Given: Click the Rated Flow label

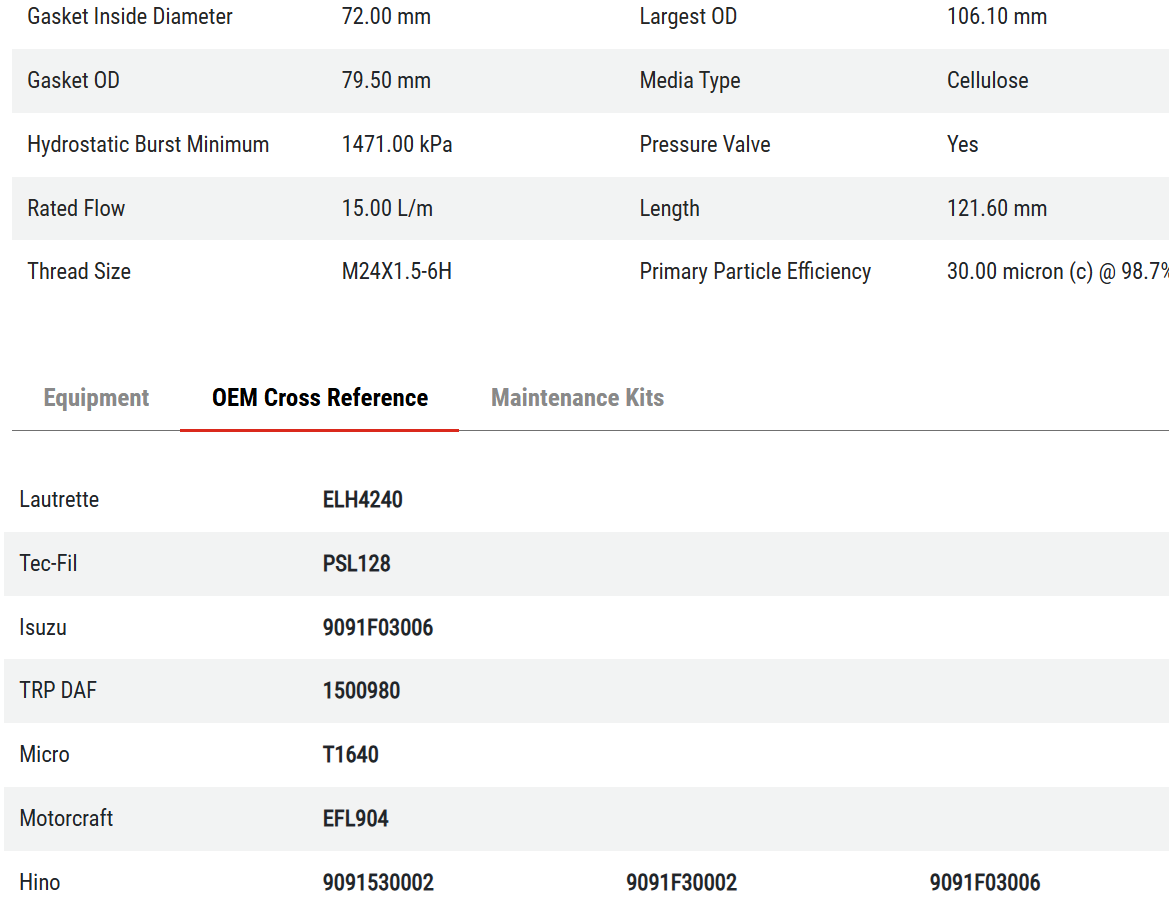Looking at the screenshot, I should [x=76, y=209].
